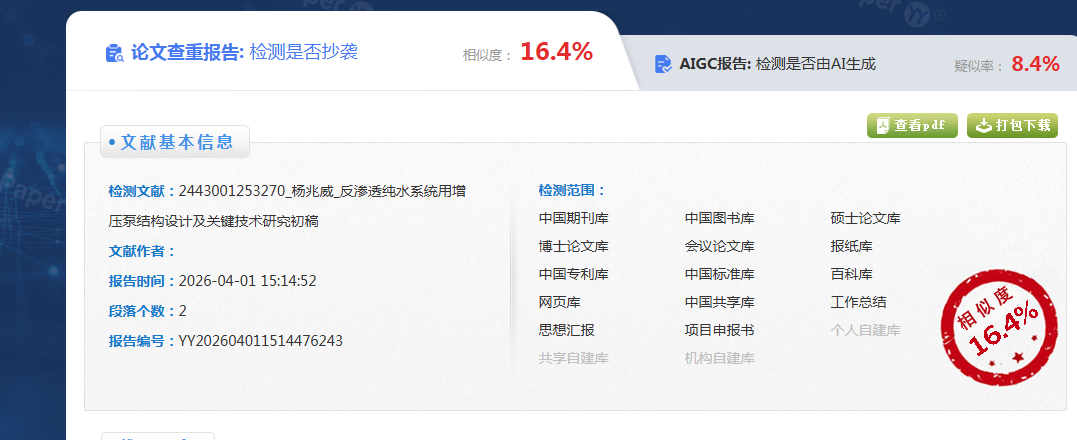Click the 文献基本信息 section header

pyautogui.click(x=175, y=141)
